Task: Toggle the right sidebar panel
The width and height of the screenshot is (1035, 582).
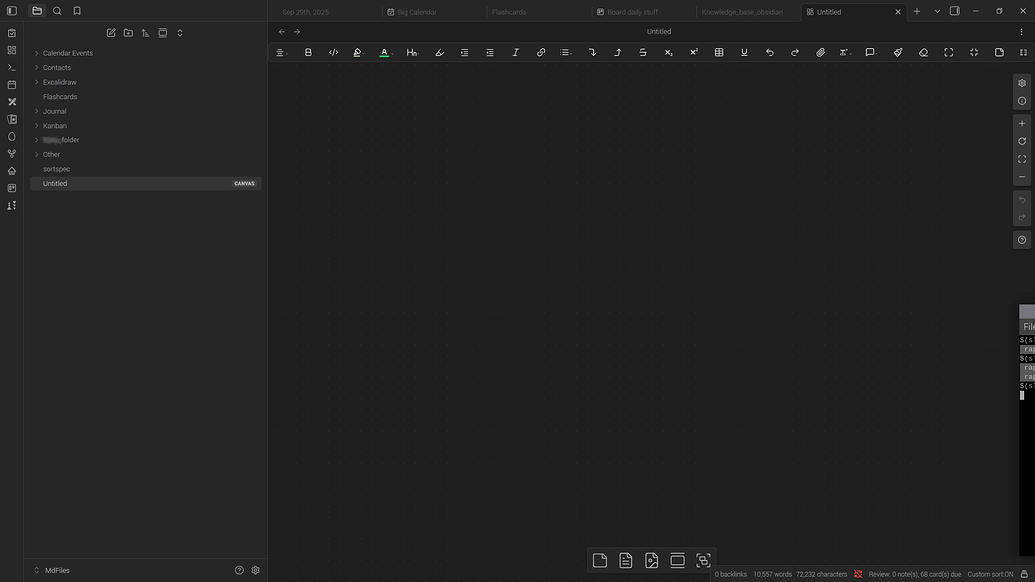Action: click(954, 11)
